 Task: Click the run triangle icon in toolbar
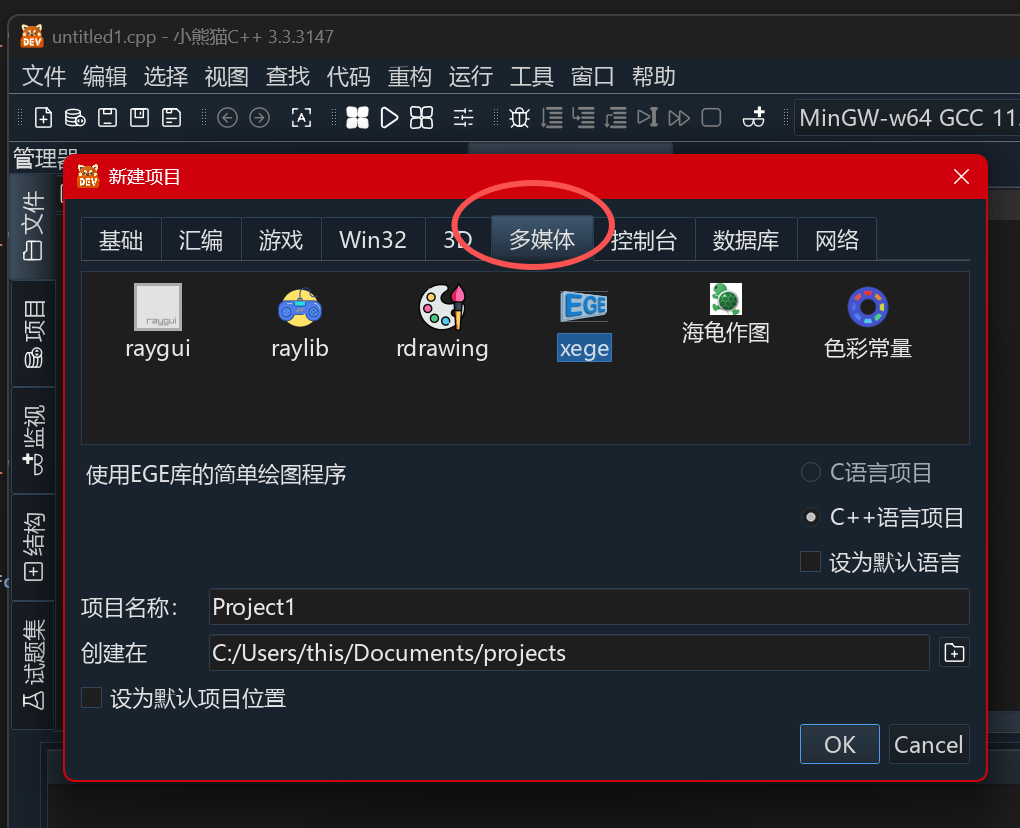click(x=389, y=118)
